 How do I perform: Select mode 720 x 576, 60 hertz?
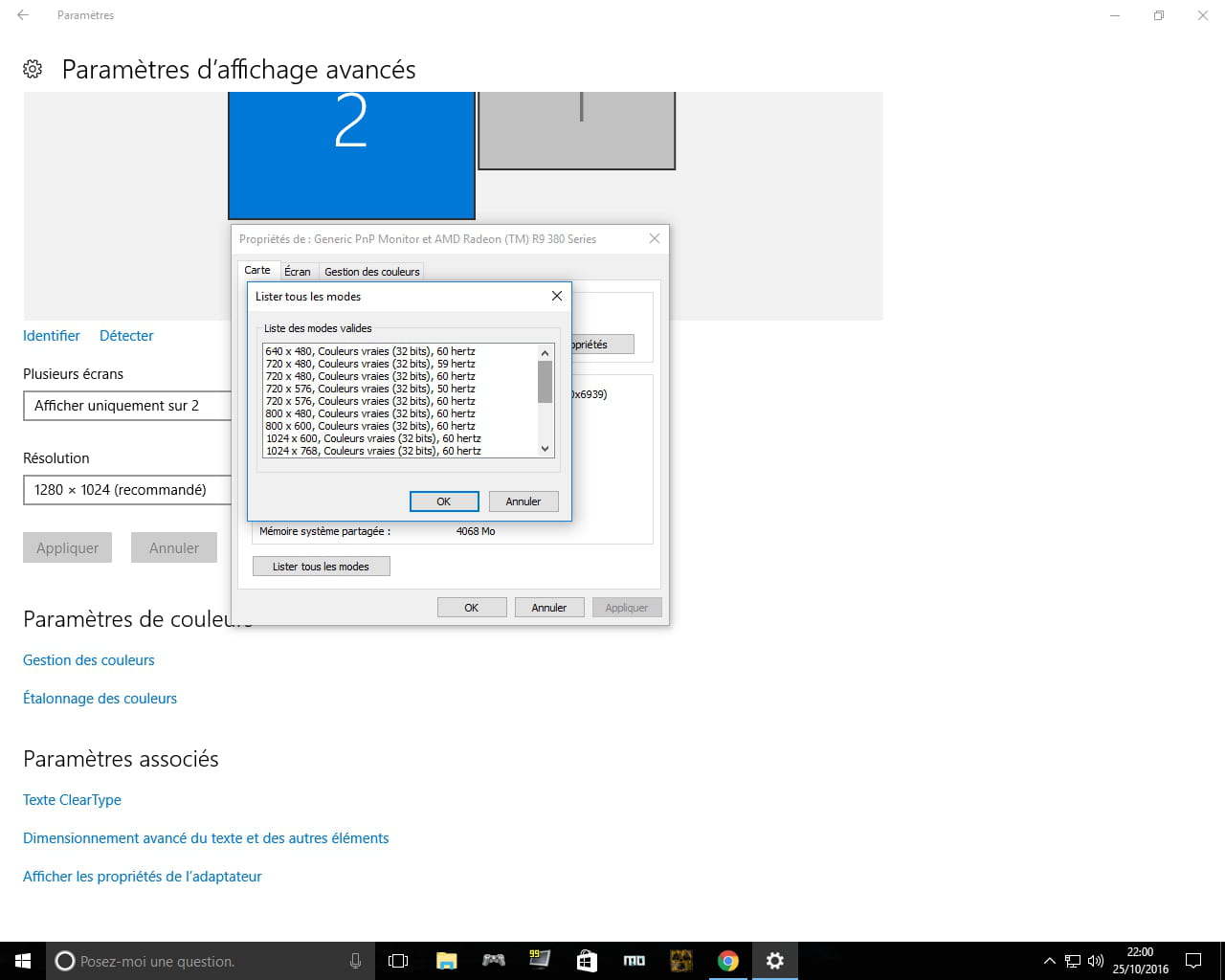click(x=370, y=401)
